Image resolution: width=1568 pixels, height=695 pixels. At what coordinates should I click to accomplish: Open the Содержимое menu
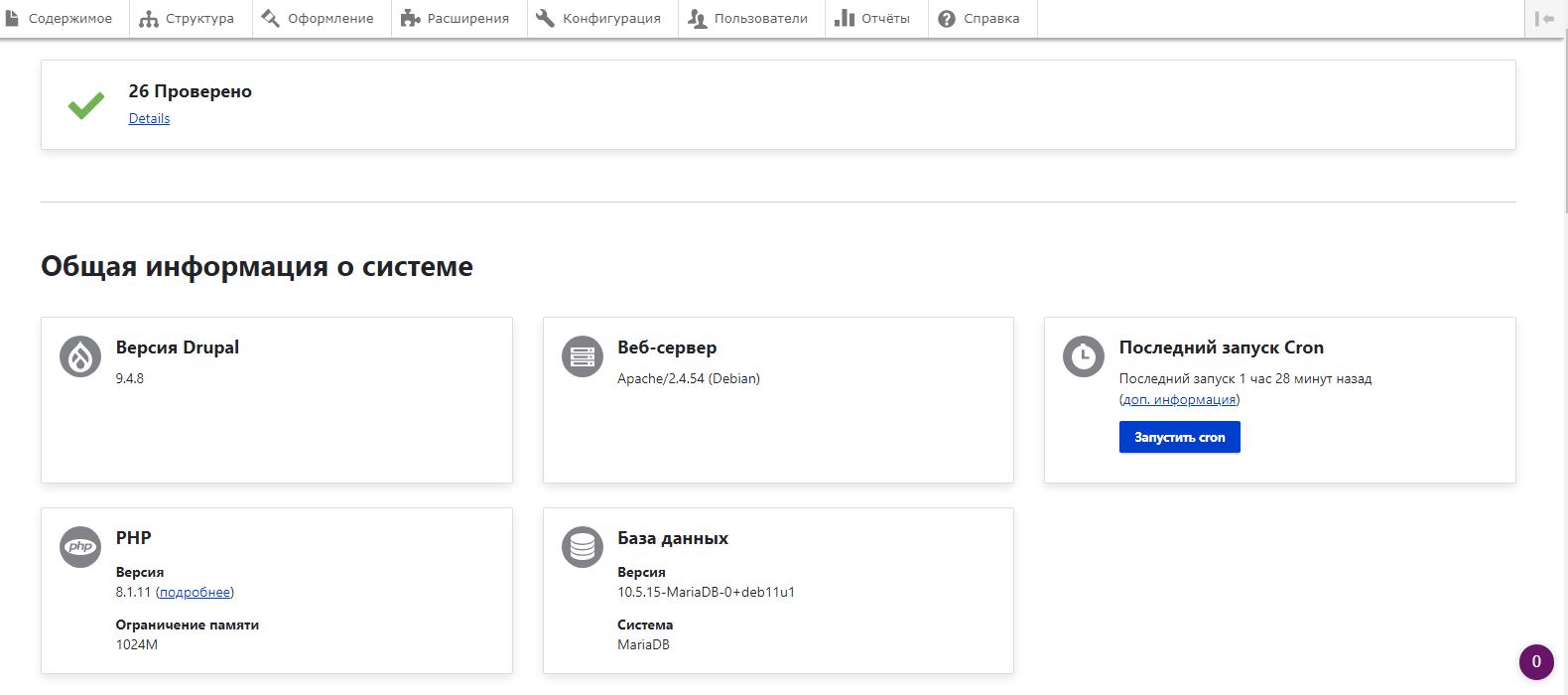[65, 19]
